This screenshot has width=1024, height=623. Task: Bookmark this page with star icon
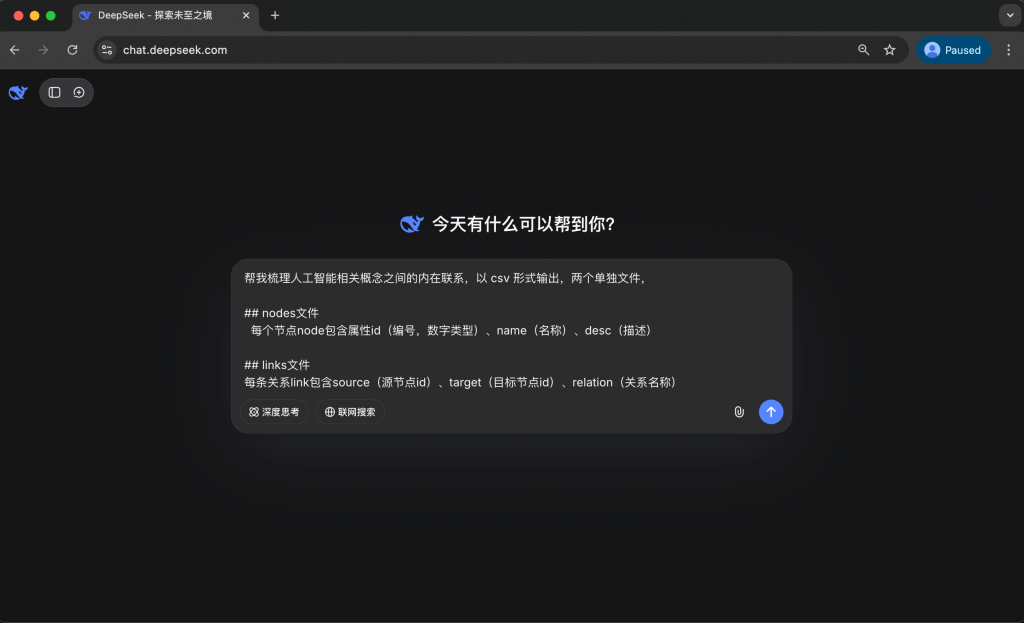point(889,50)
